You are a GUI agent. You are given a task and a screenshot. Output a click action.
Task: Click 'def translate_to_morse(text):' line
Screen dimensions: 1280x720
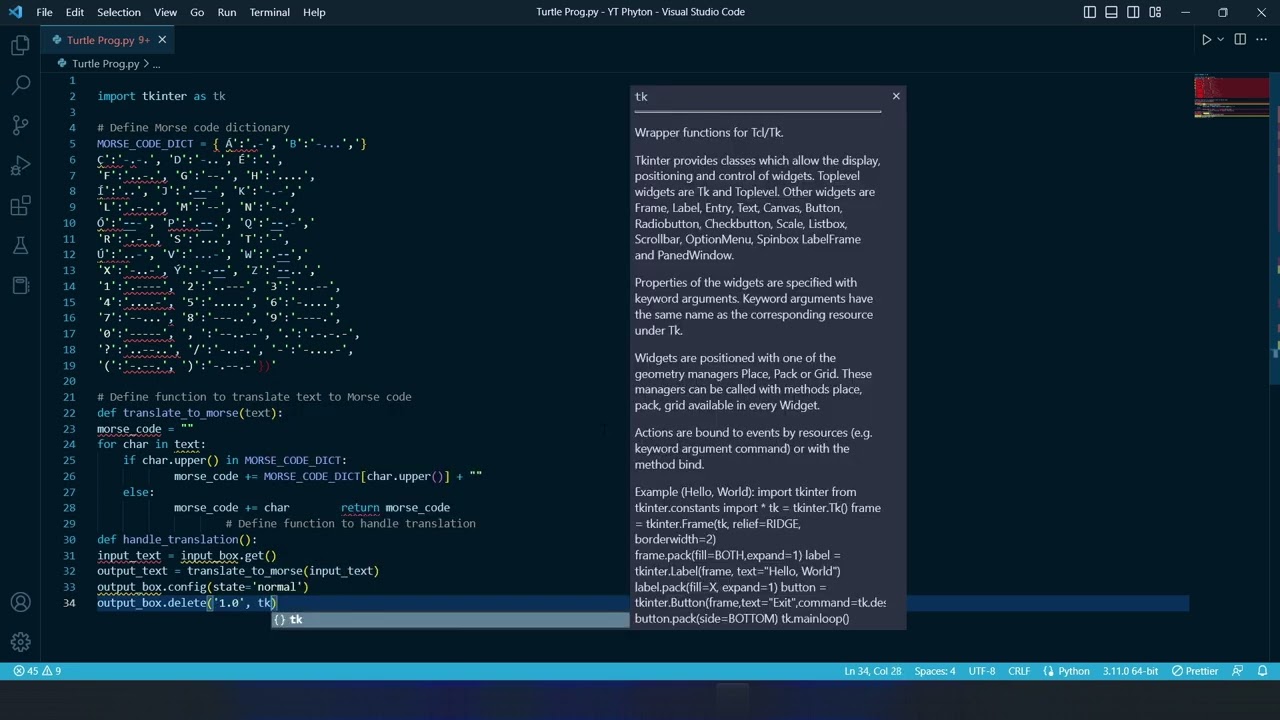tap(190, 413)
